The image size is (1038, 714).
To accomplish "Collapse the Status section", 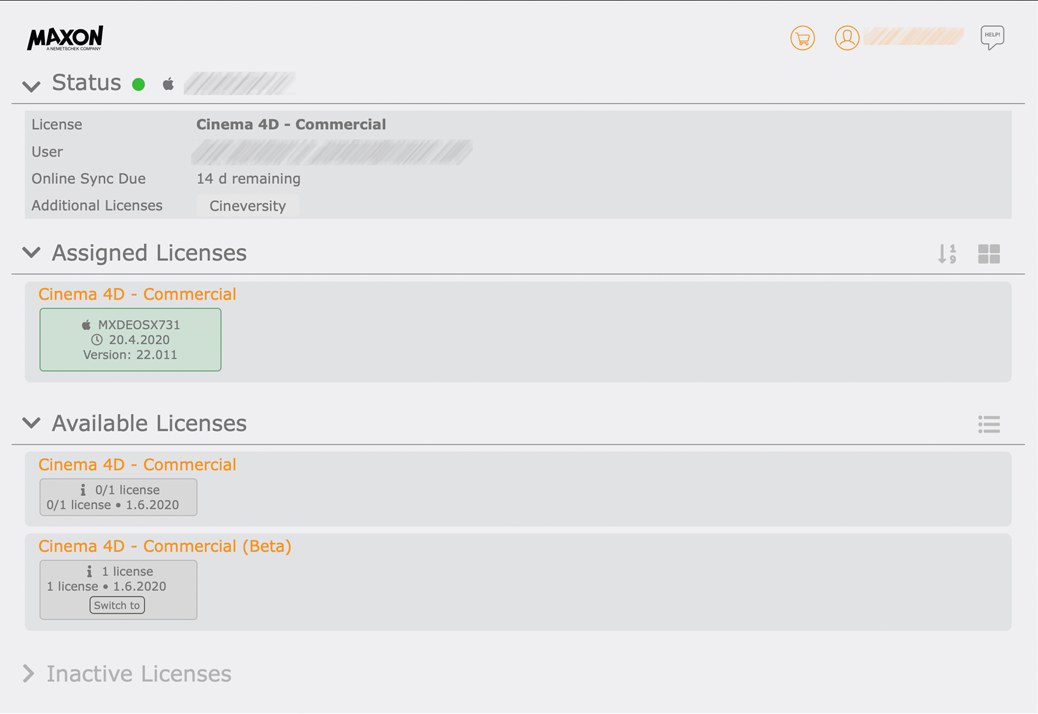I will [31, 85].
